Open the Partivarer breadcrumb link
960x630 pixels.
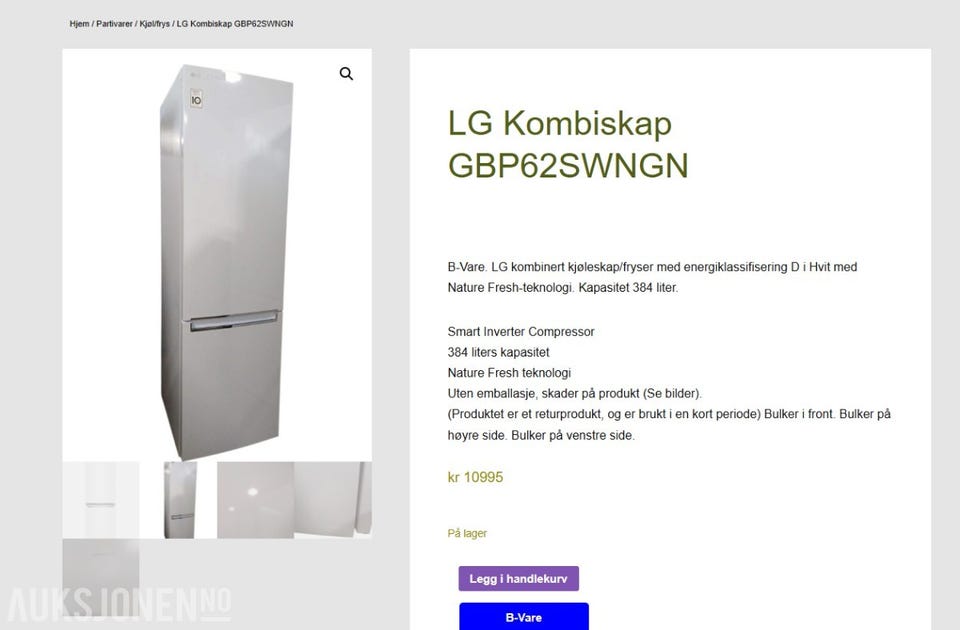point(114,24)
